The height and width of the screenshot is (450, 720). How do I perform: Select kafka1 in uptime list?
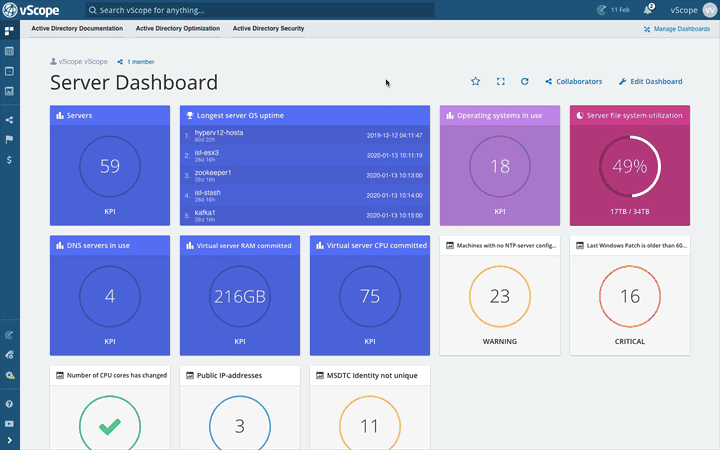coord(304,215)
